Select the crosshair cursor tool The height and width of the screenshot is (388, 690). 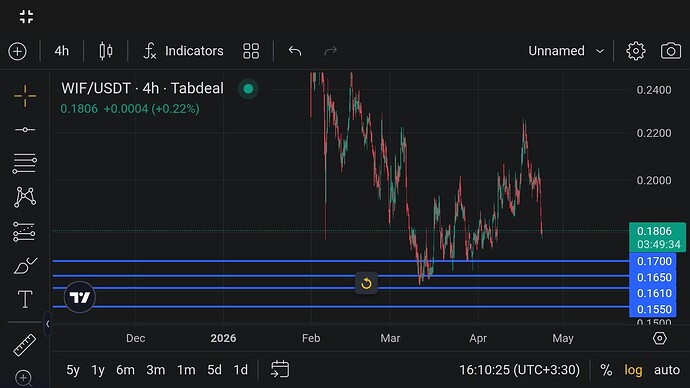[25, 96]
